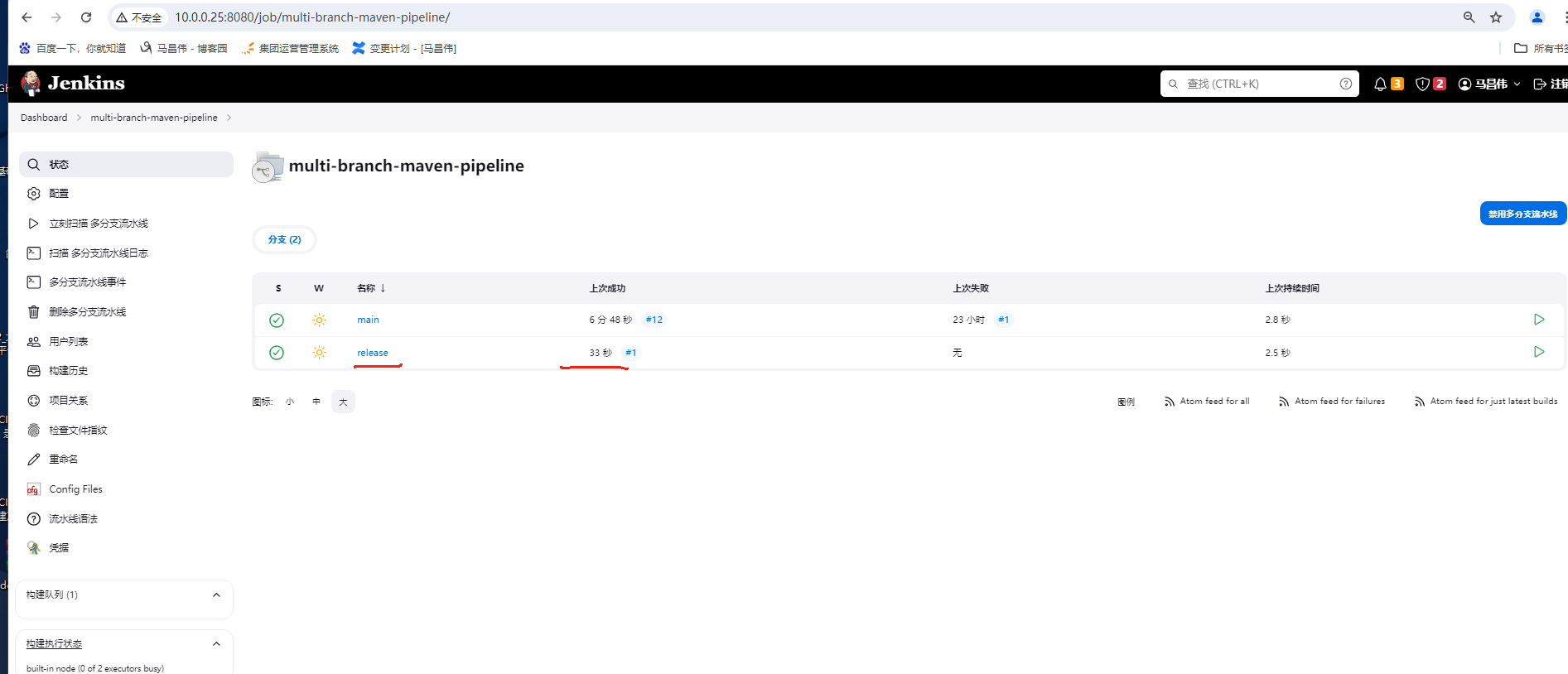Image resolution: width=1568 pixels, height=674 pixels.
Task: Open release build #1 success link
Action: tap(631, 353)
